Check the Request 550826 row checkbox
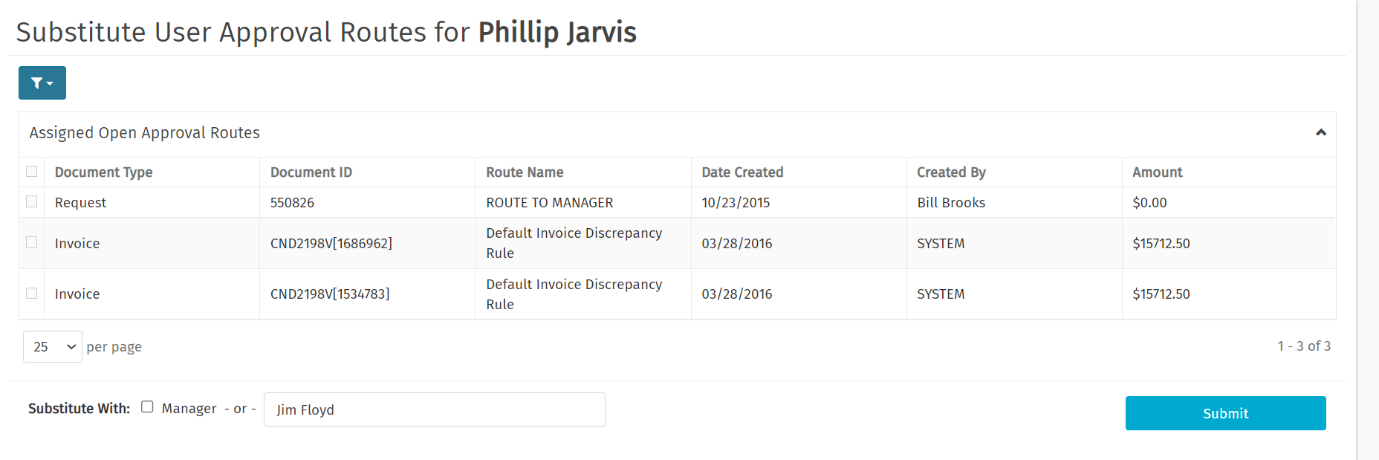 tap(32, 202)
